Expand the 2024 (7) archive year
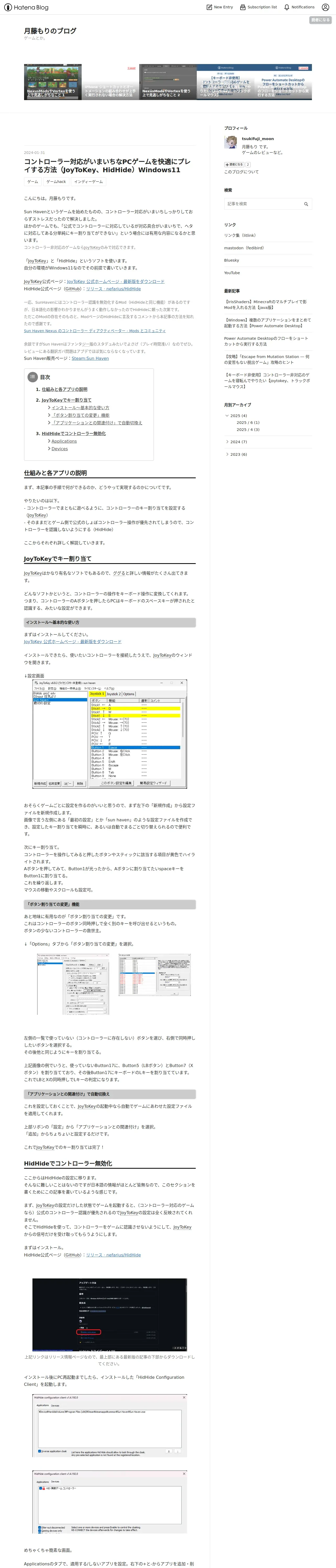This screenshot has width=336, height=1568. [x=227, y=442]
